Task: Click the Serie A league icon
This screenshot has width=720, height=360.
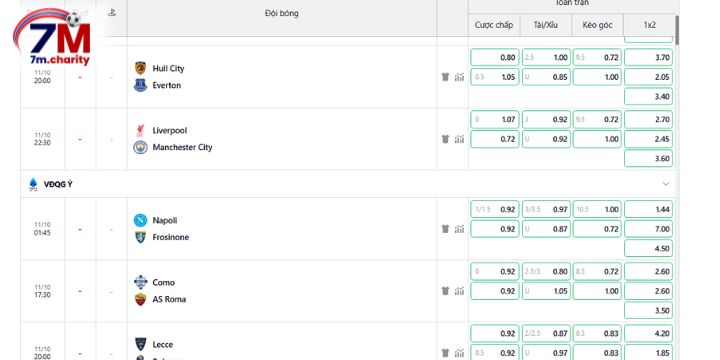Action: tap(33, 185)
